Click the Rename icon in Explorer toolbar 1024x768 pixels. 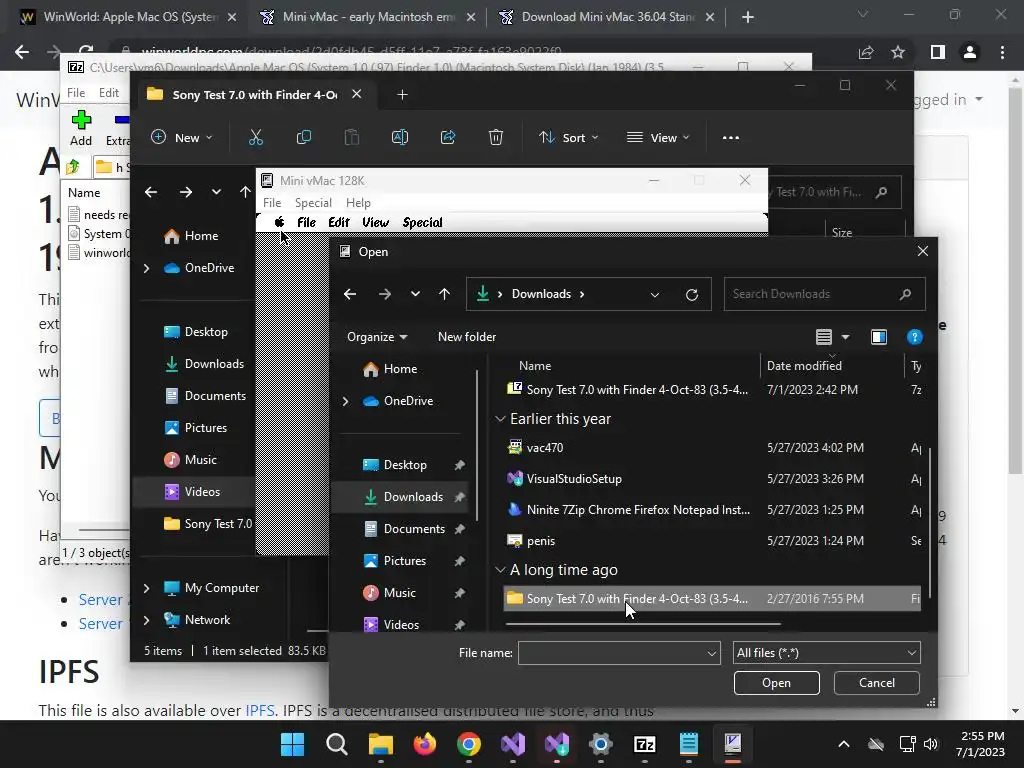click(400, 138)
